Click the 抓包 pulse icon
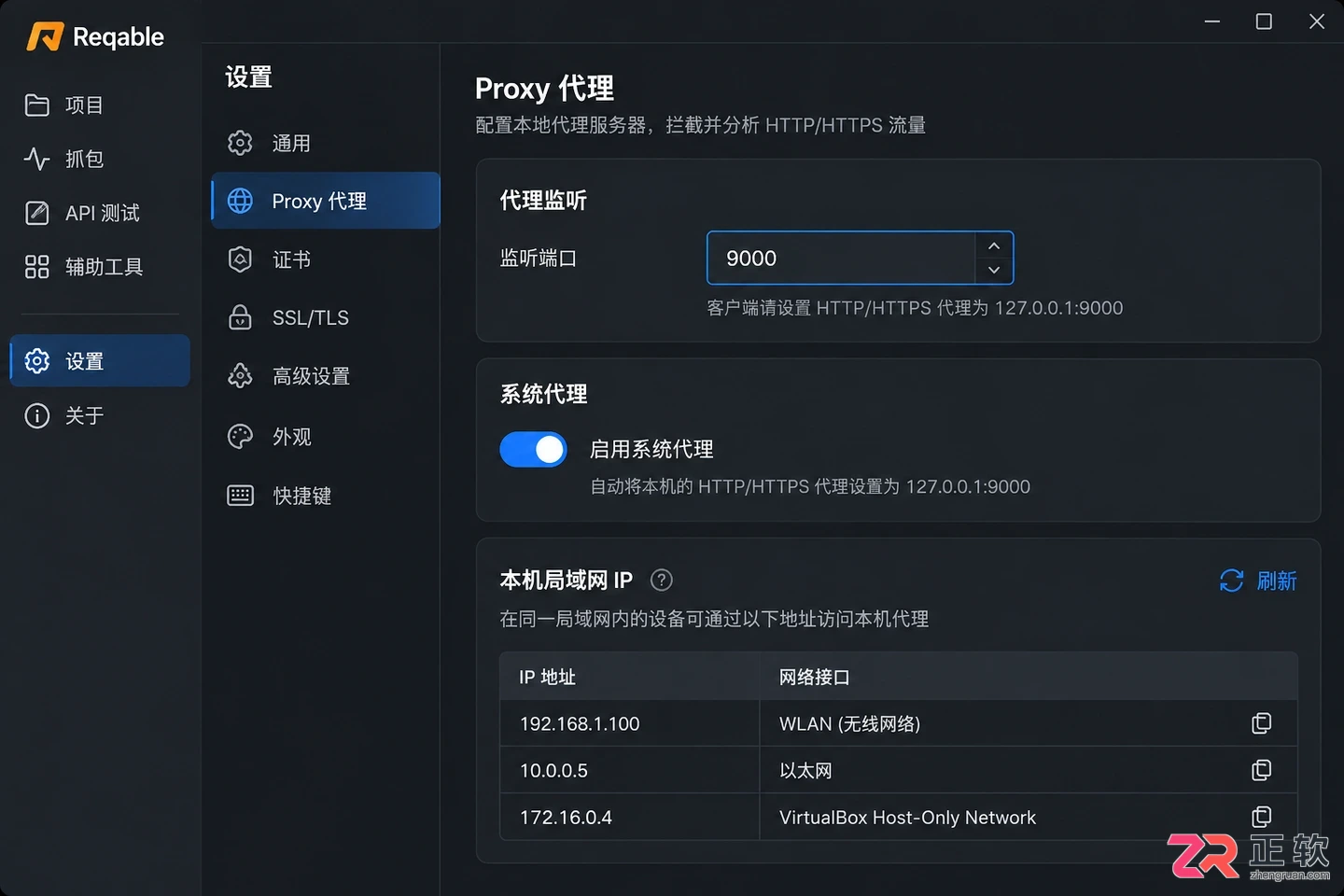 pos(37,160)
